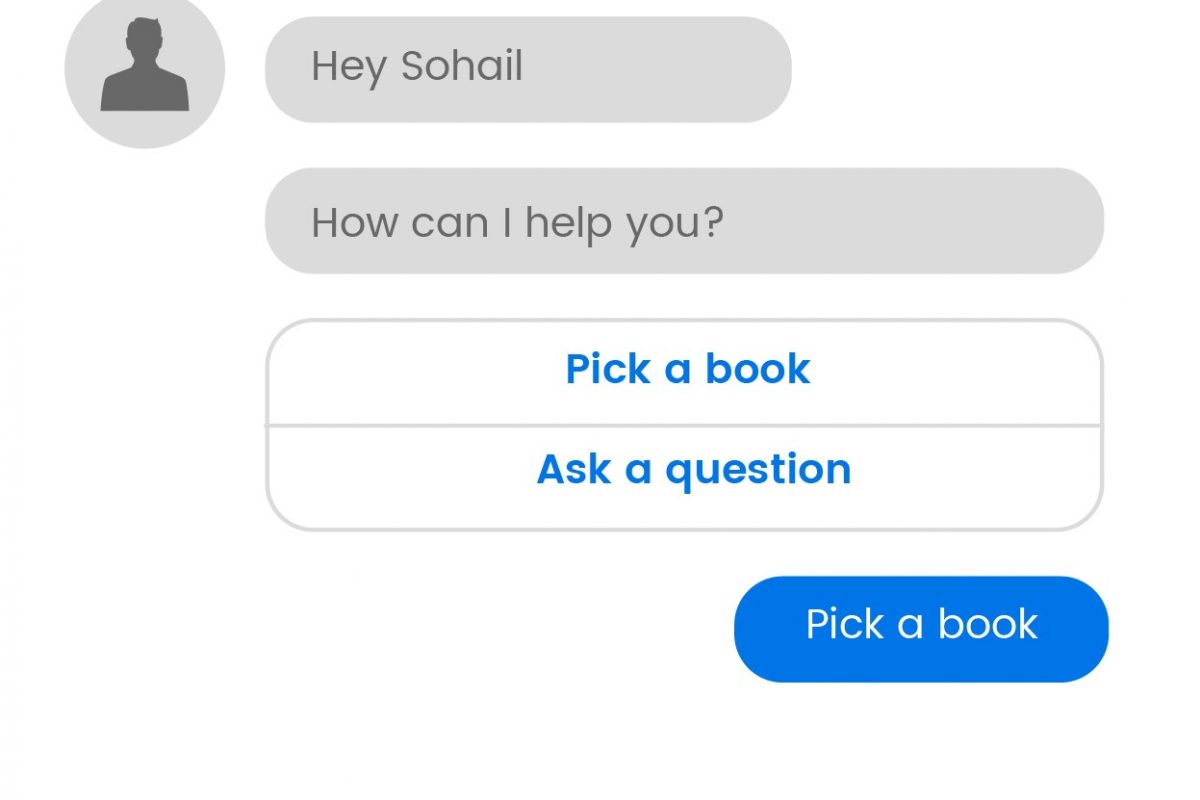Tap the word 'help' in the bot message
The height and width of the screenshot is (800, 1200).
pos(571,224)
